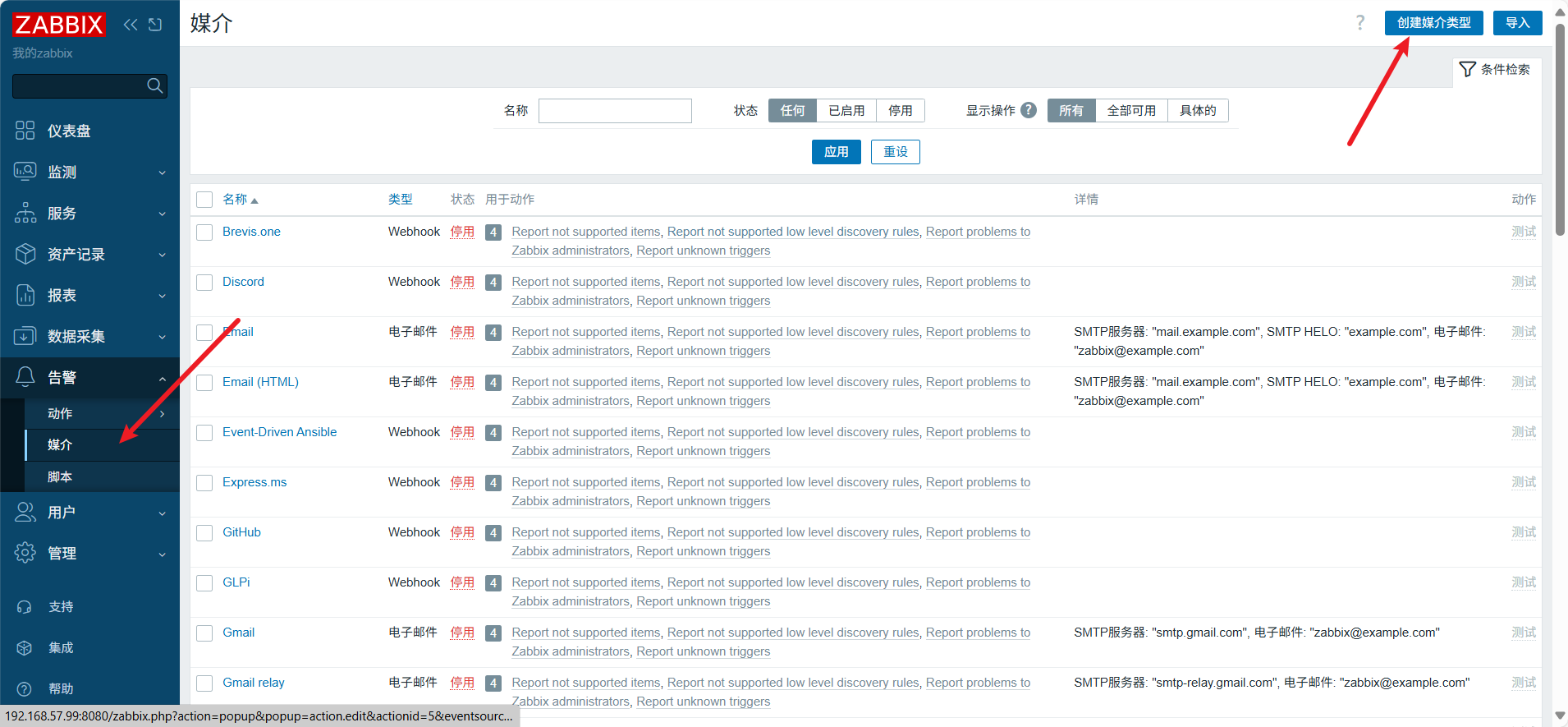Collapse the sidebar with double-chevron icon
The image size is (1568, 727).
pyautogui.click(x=131, y=25)
